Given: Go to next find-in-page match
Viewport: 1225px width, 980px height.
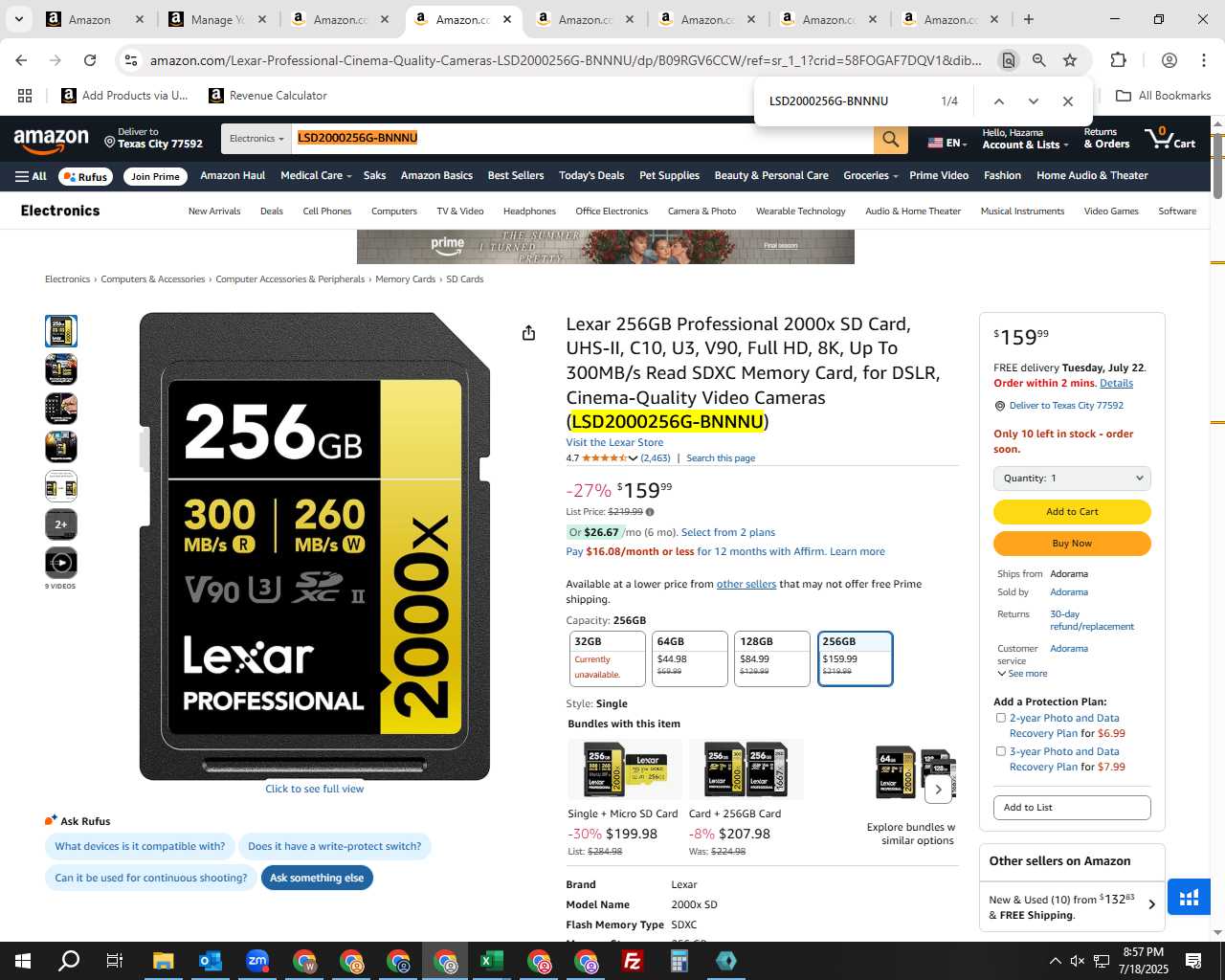Looking at the screenshot, I should pos(1033,101).
